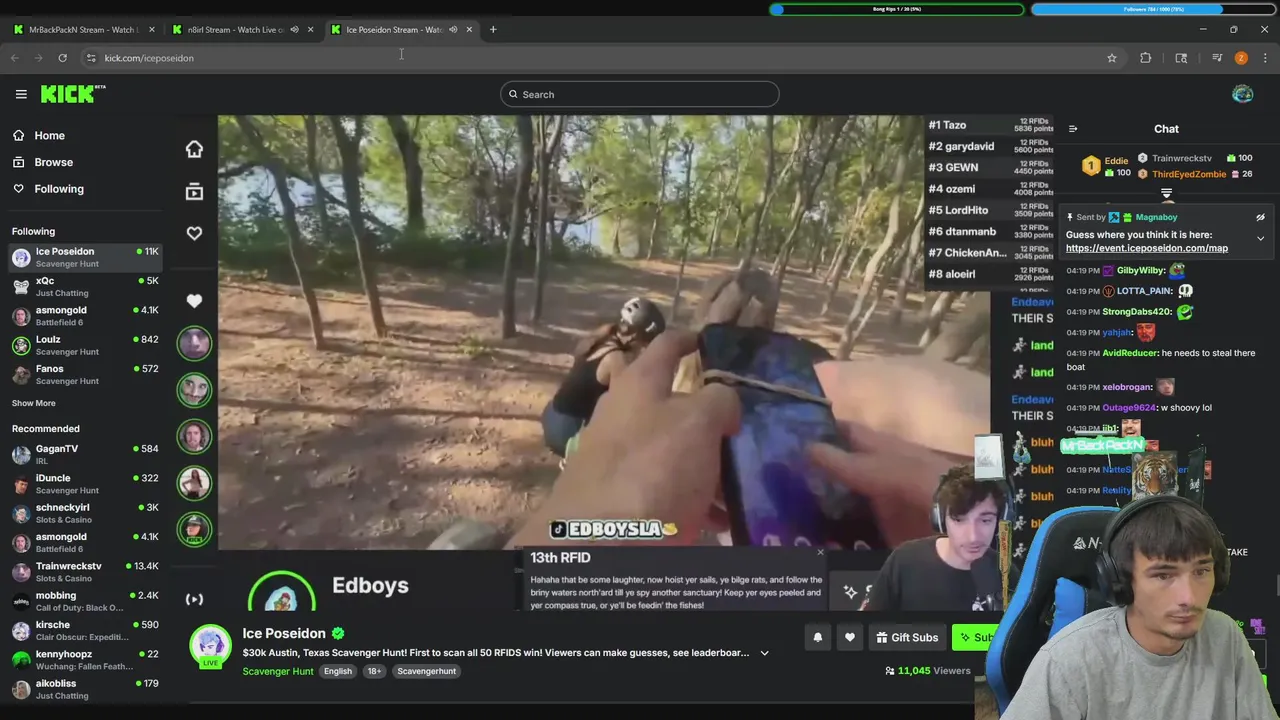Expand the gift leaderboard arrow
1280x720 pixels.
1166,193
